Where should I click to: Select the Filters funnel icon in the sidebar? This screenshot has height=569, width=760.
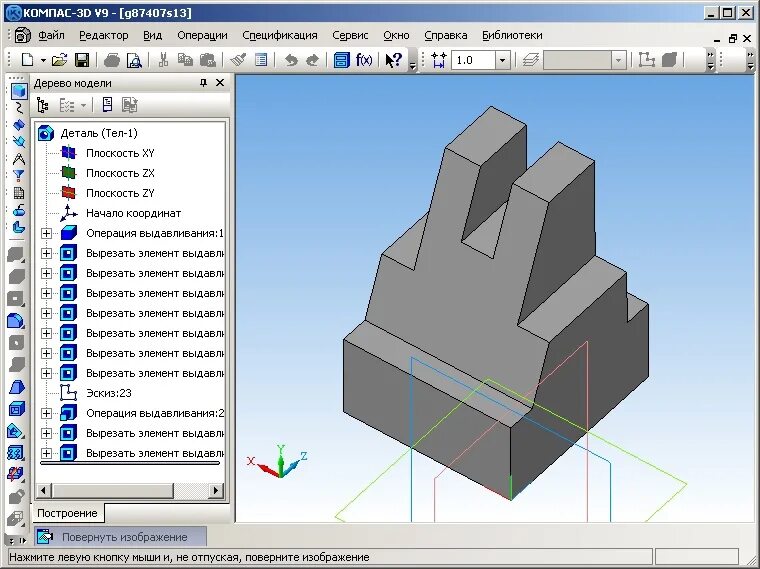tap(18, 175)
